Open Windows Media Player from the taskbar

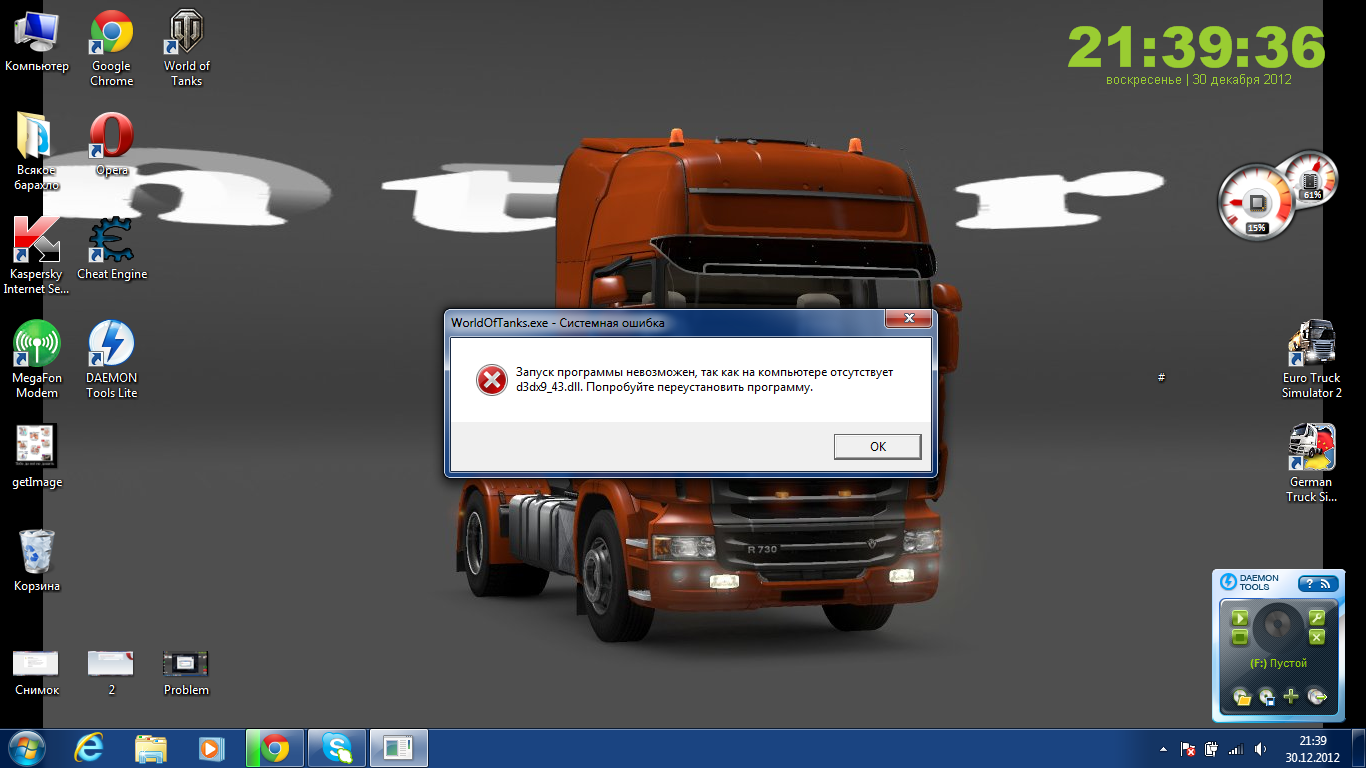pyautogui.click(x=212, y=748)
